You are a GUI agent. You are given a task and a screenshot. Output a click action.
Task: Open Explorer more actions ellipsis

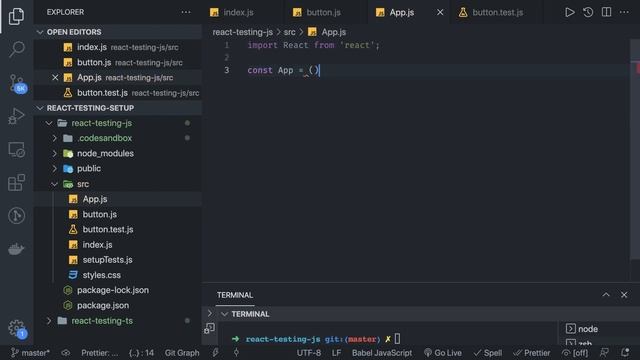coord(186,12)
